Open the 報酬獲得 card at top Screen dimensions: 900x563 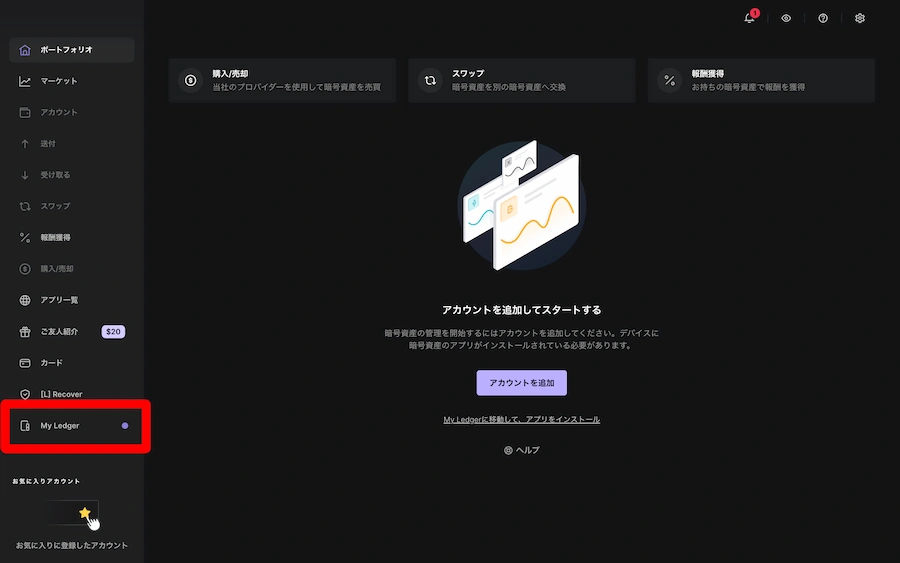pos(761,80)
